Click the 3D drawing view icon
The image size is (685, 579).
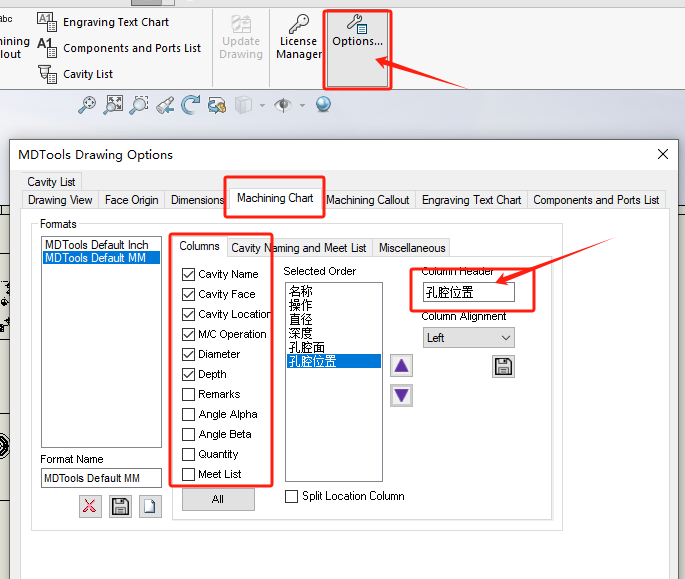click(x=217, y=105)
